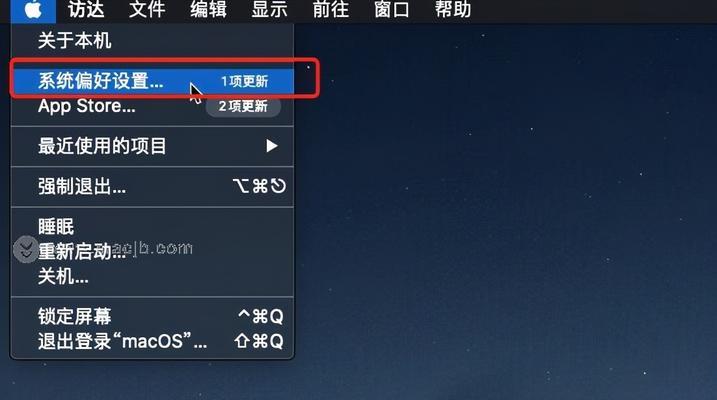Select 关于本机 from the menu
The height and width of the screenshot is (400, 717).
click(152, 41)
